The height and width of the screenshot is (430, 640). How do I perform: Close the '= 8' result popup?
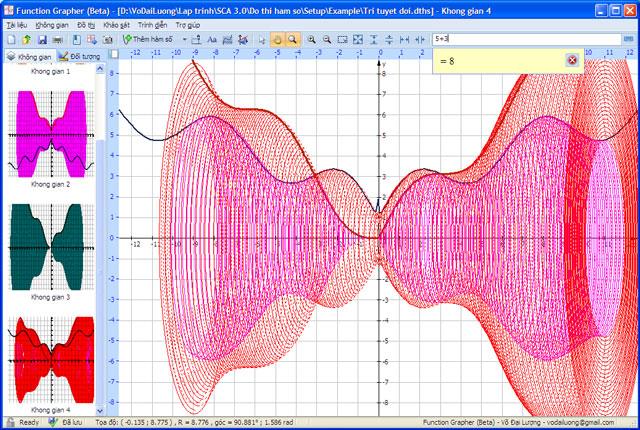click(572, 61)
